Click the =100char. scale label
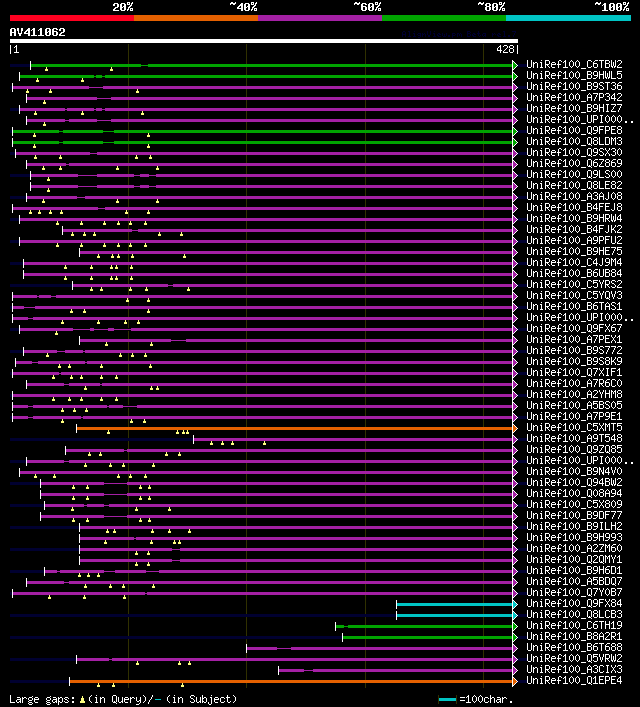 [x=486, y=699]
